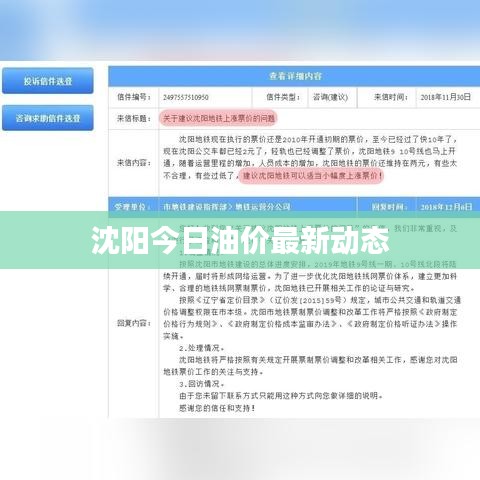Click the 回复内容 label

pyautogui.click(x=133, y=323)
